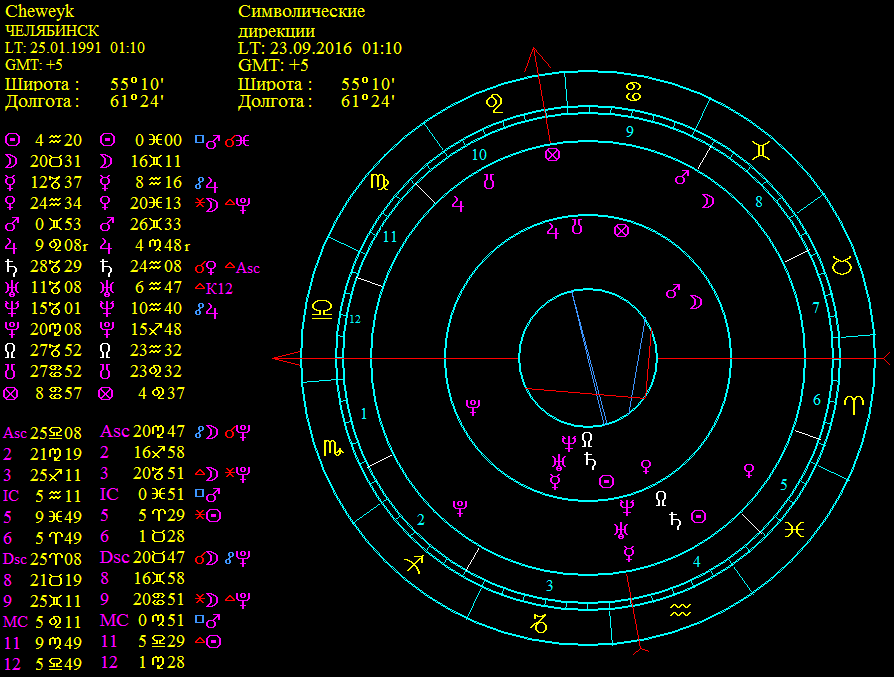Image resolution: width=894 pixels, height=677 pixels.
Task: Click the direction date "LT: 23.09.2016 01:10"
Action: 320,47
